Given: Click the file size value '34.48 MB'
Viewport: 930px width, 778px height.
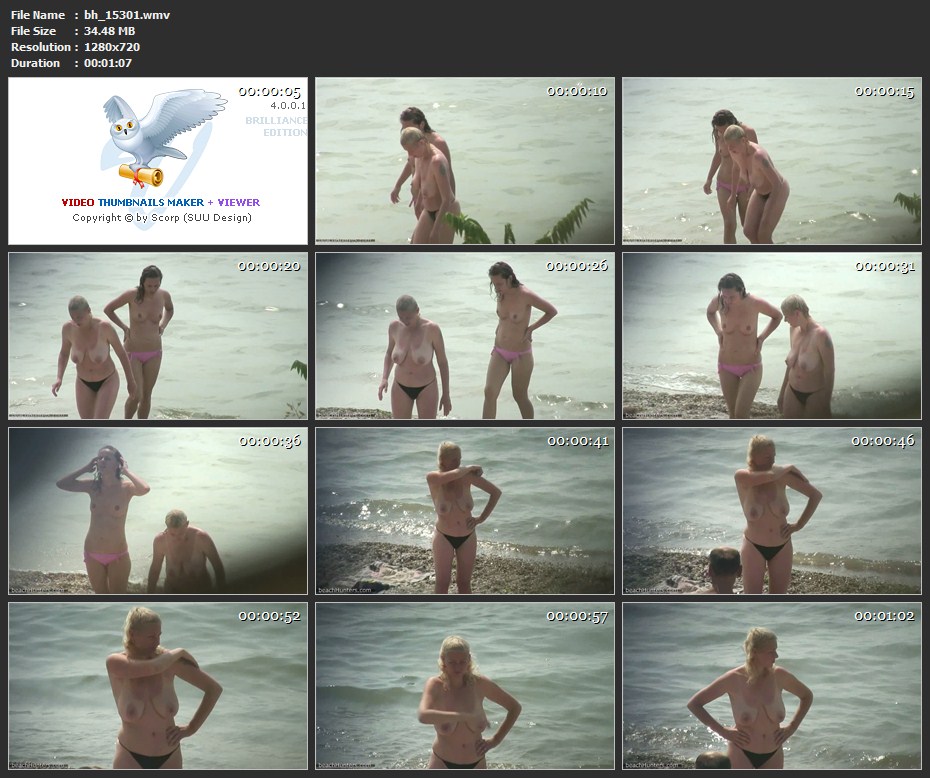Looking at the screenshot, I should point(110,31).
